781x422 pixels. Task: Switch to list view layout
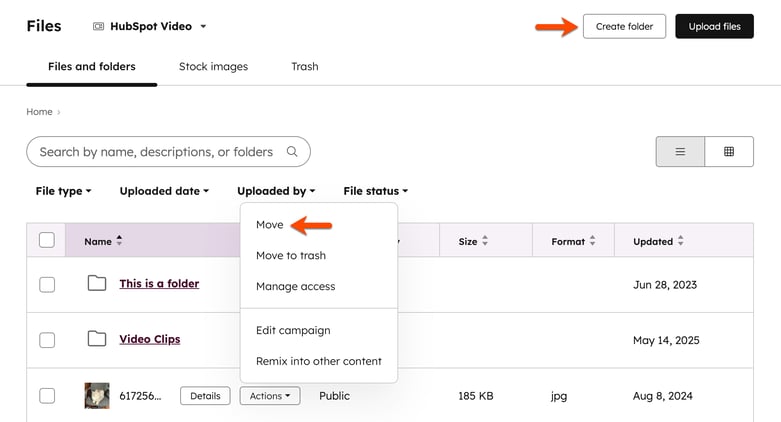[x=680, y=151]
